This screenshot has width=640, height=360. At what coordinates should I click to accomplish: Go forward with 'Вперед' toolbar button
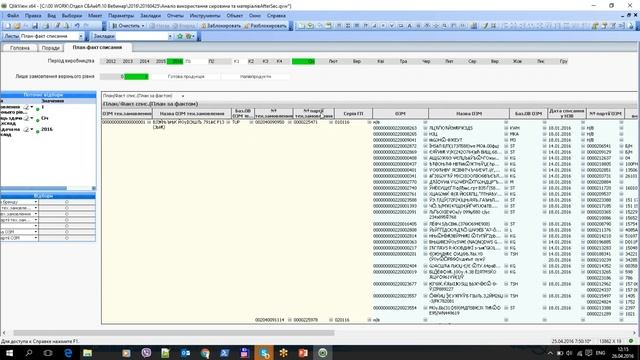[184, 26]
